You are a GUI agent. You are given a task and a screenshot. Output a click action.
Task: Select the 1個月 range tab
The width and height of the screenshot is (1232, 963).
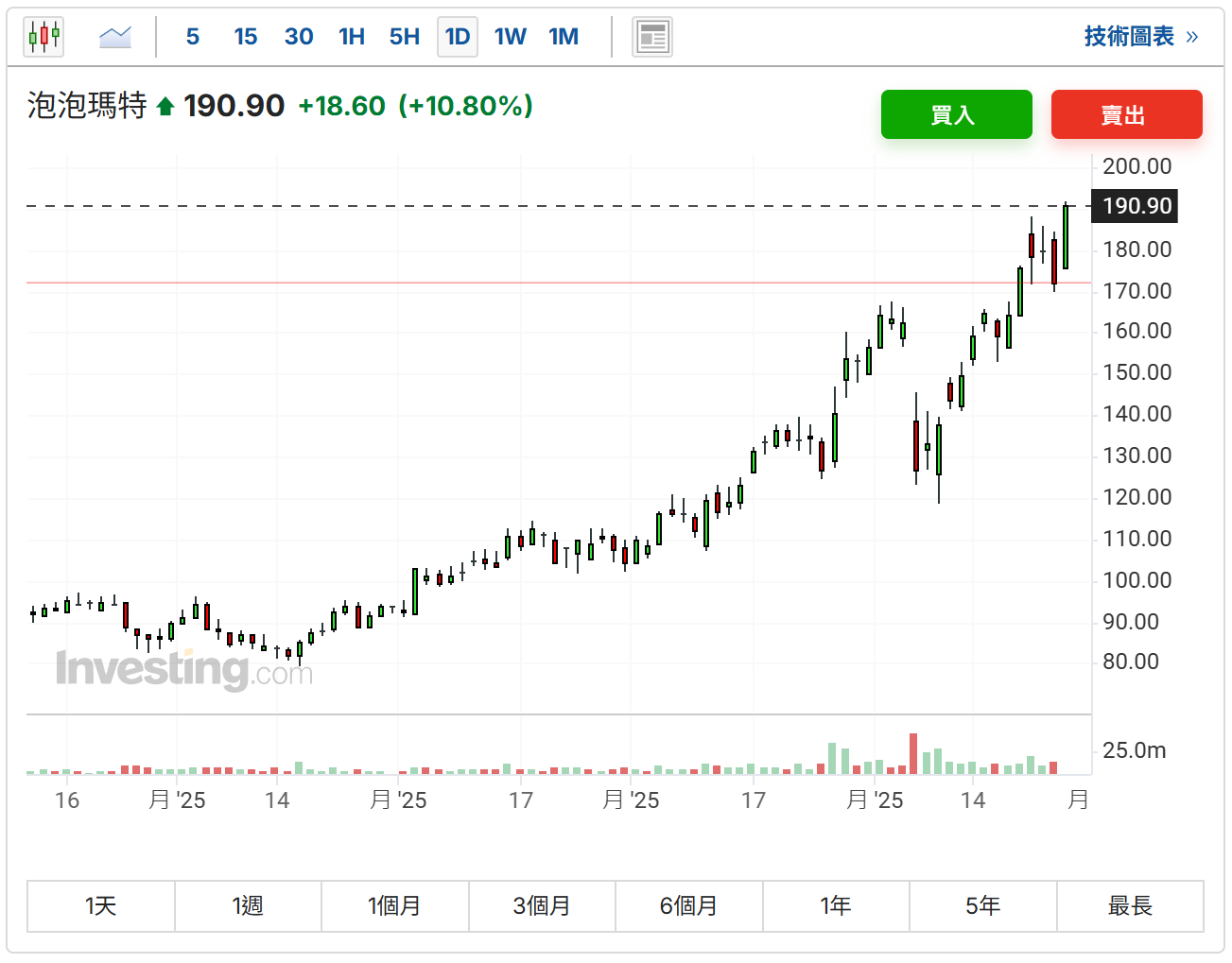click(x=395, y=906)
